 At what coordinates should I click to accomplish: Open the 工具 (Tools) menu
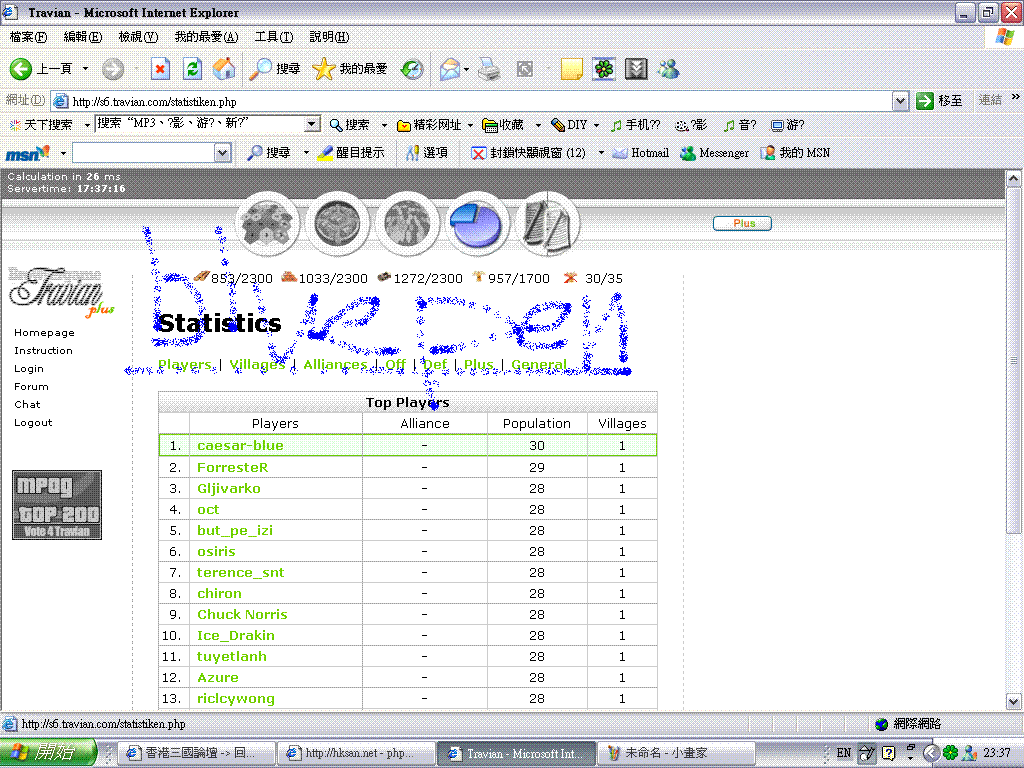click(273, 37)
